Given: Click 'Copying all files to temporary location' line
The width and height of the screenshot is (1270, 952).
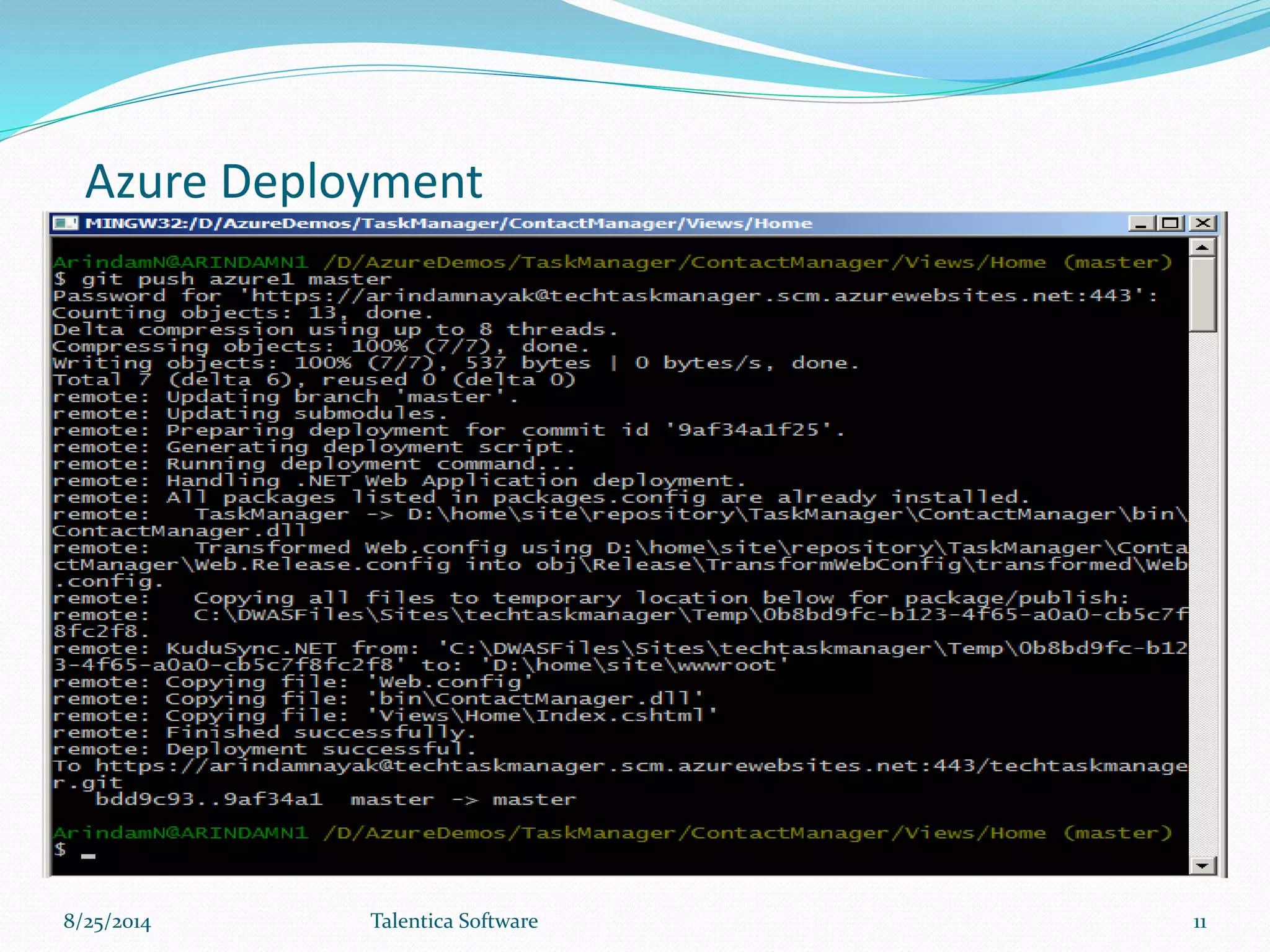Looking at the screenshot, I should coord(591,598).
